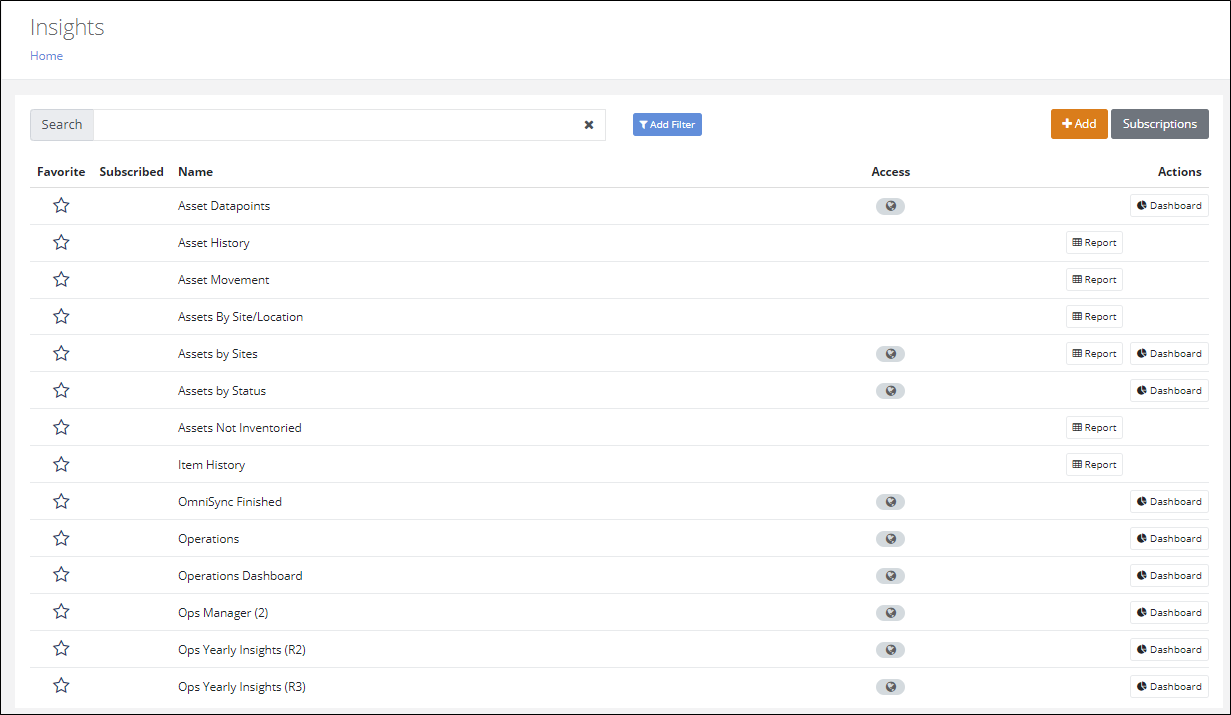Viewport: 1231px width, 715px height.
Task: Select the Asset Movement name
Action: (x=224, y=280)
